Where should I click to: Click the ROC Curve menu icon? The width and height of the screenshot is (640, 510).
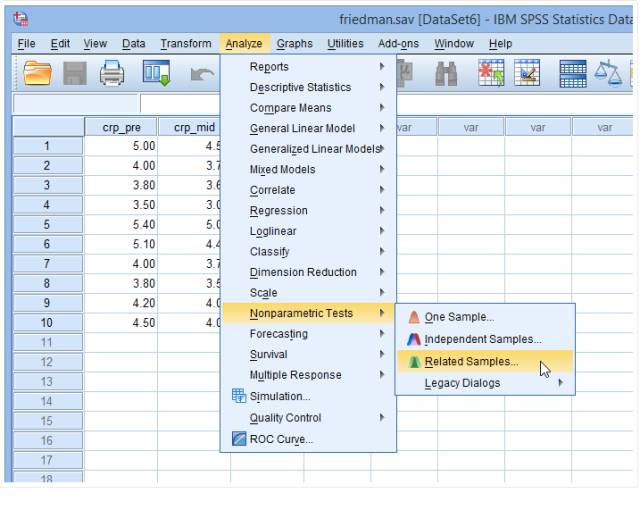click(239, 439)
